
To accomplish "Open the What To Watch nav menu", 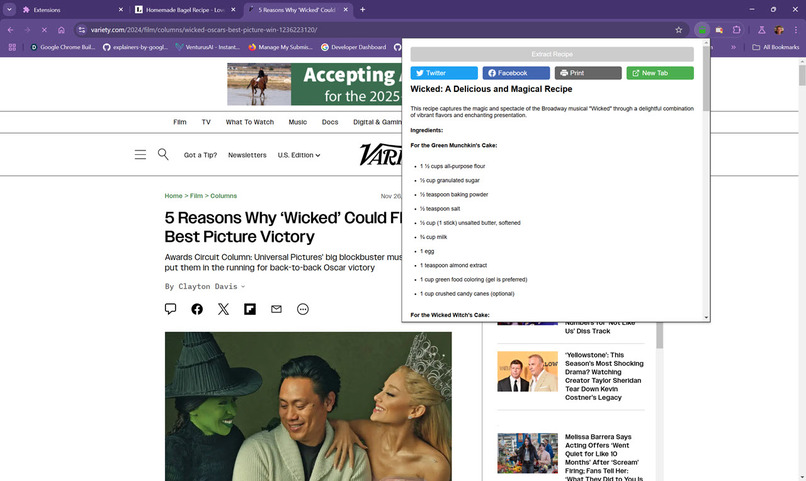I will [x=250, y=122].
